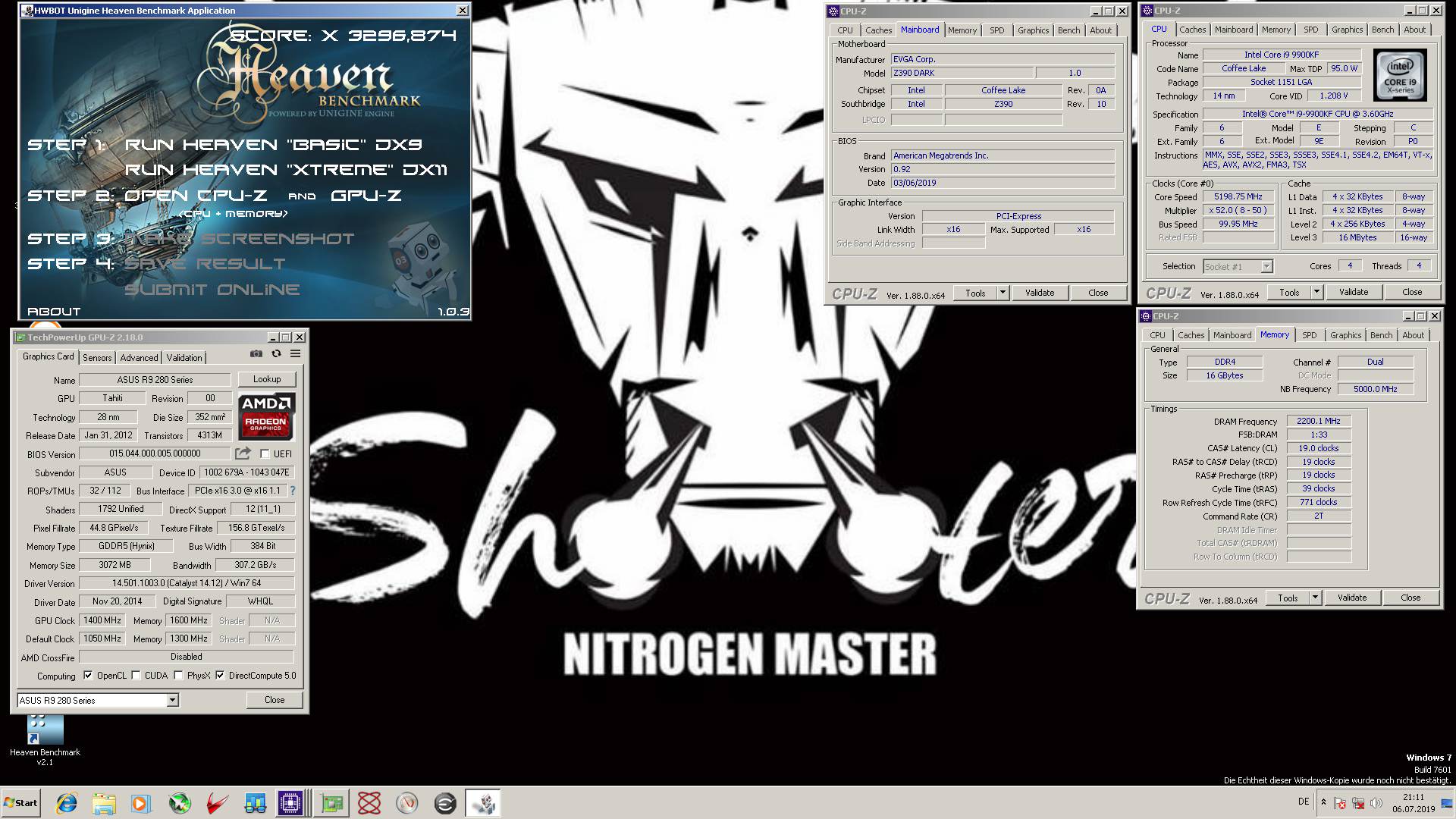Click the red swoosh taskbar icon

(x=218, y=803)
